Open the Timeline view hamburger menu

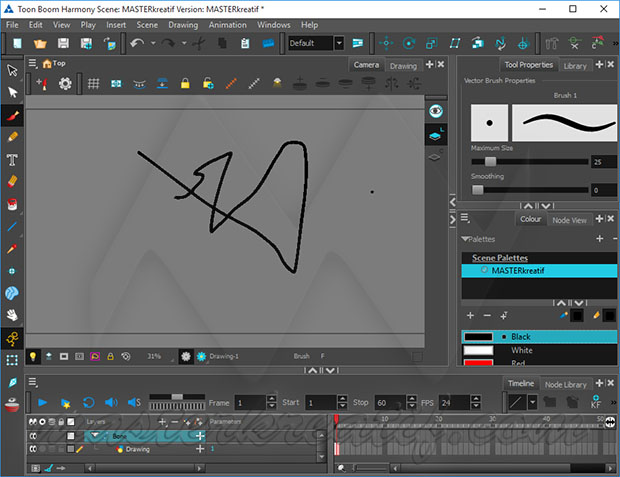(x=33, y=382)
